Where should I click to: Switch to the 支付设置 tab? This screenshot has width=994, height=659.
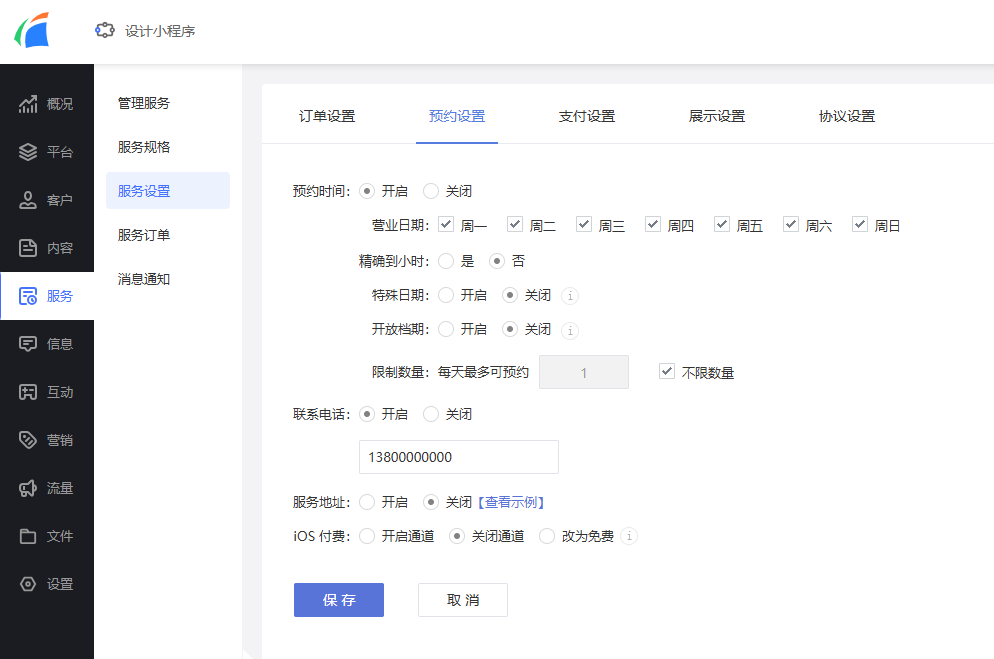point(586,116)
